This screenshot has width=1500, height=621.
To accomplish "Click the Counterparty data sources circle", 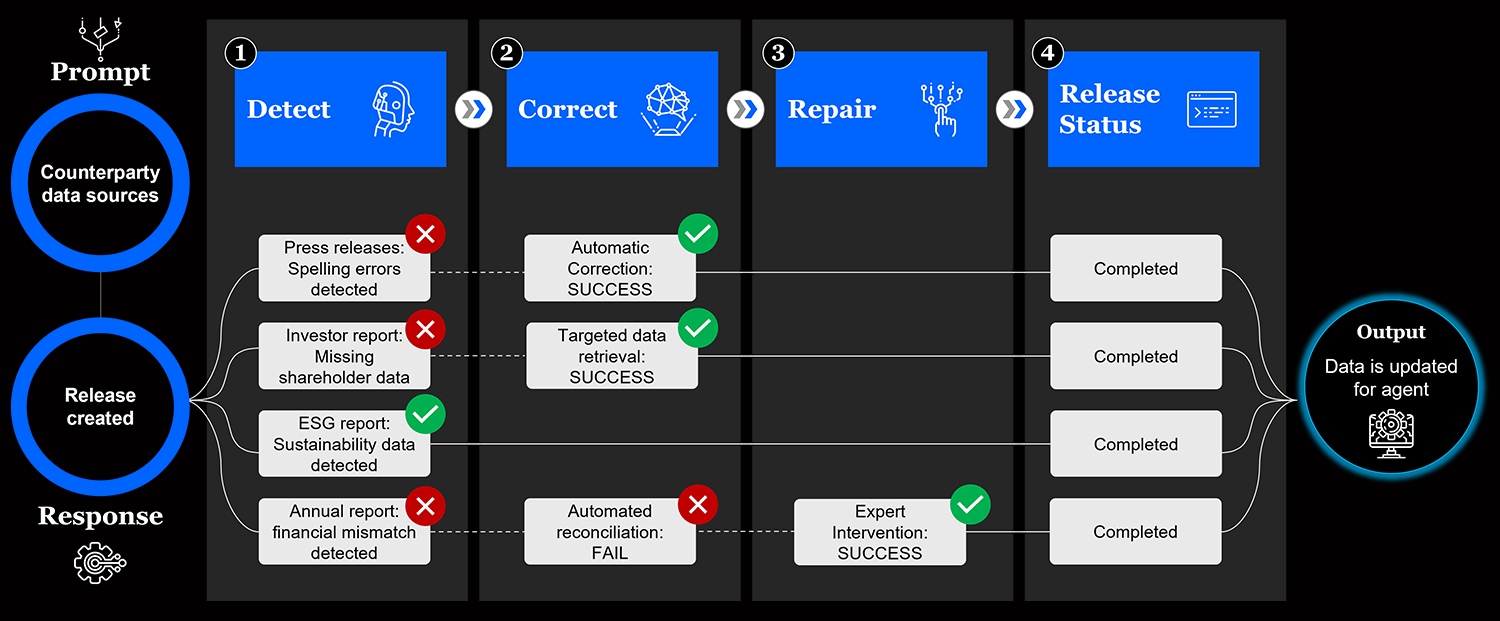I will coord(100,184).
